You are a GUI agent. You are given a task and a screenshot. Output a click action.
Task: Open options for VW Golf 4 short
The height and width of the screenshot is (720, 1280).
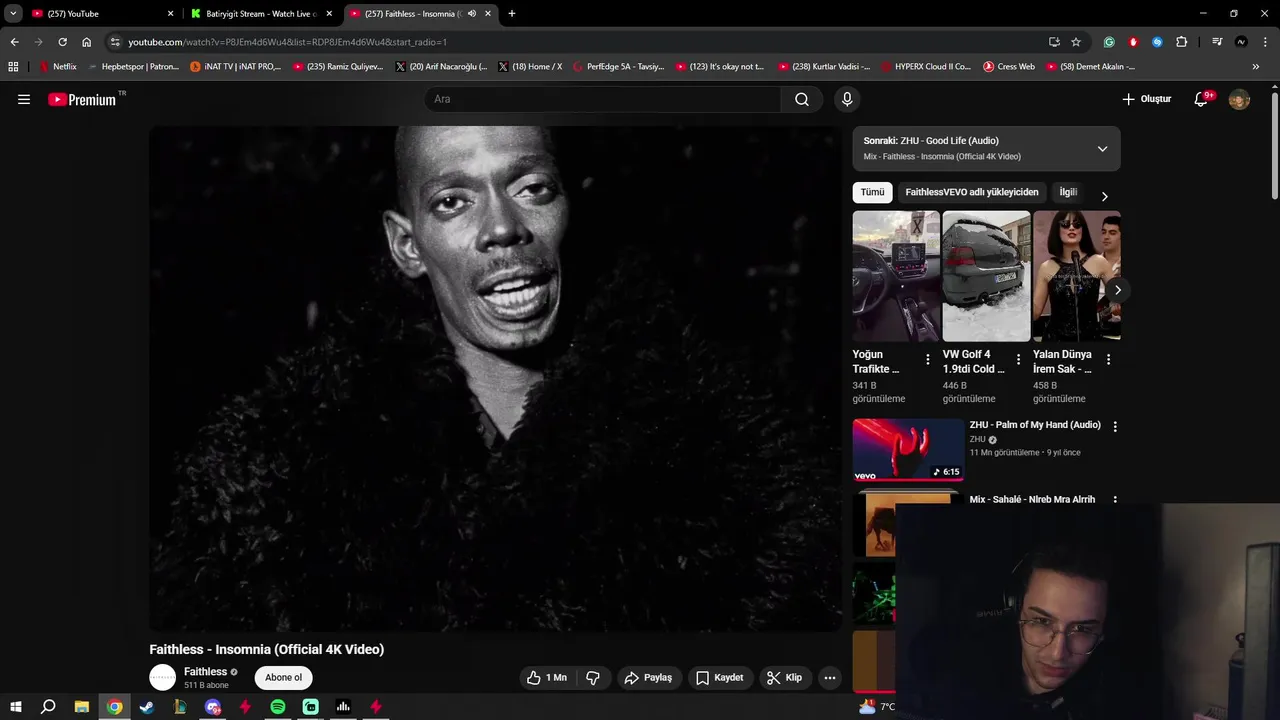1019,359
